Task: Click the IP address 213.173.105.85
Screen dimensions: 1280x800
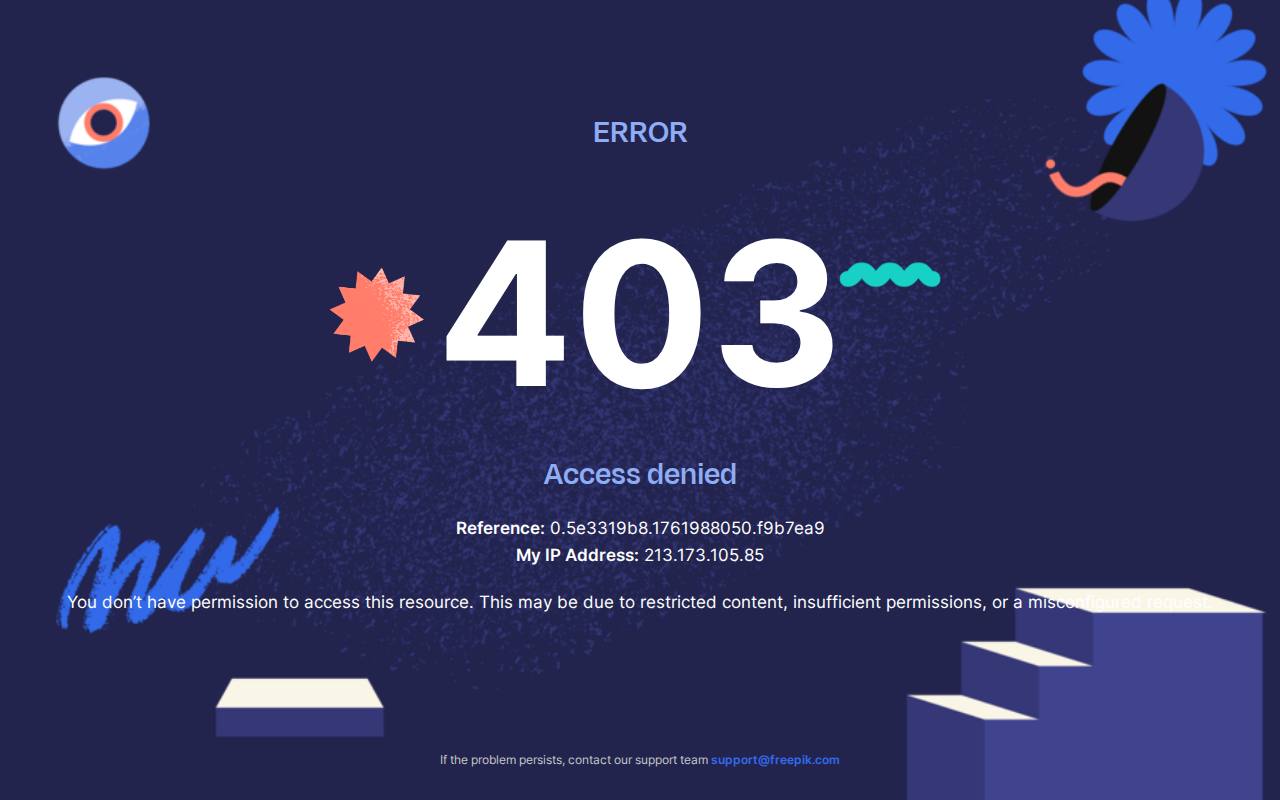Action: point(704,555)
